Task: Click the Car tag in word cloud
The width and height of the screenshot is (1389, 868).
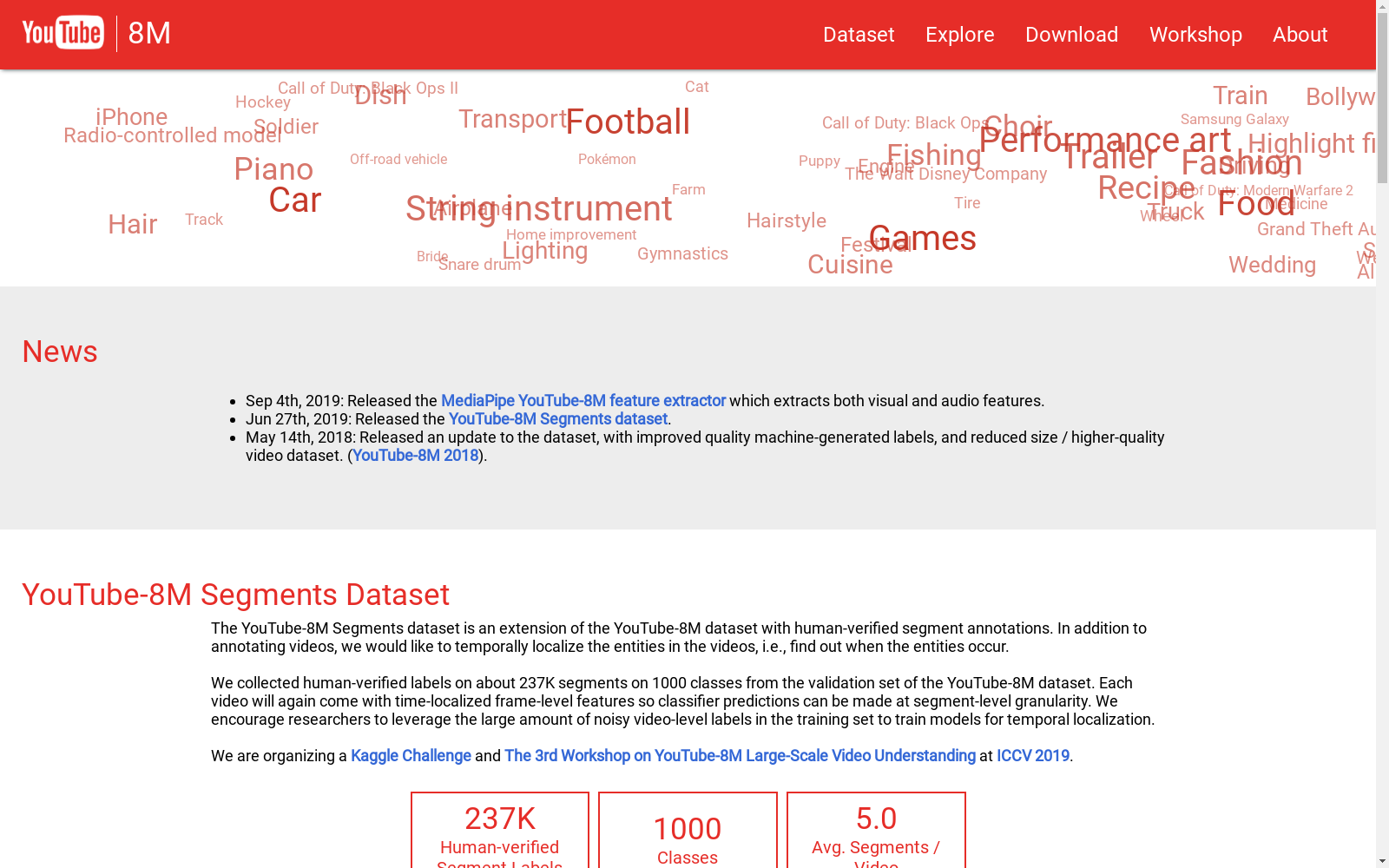Action: coord(295,201)
